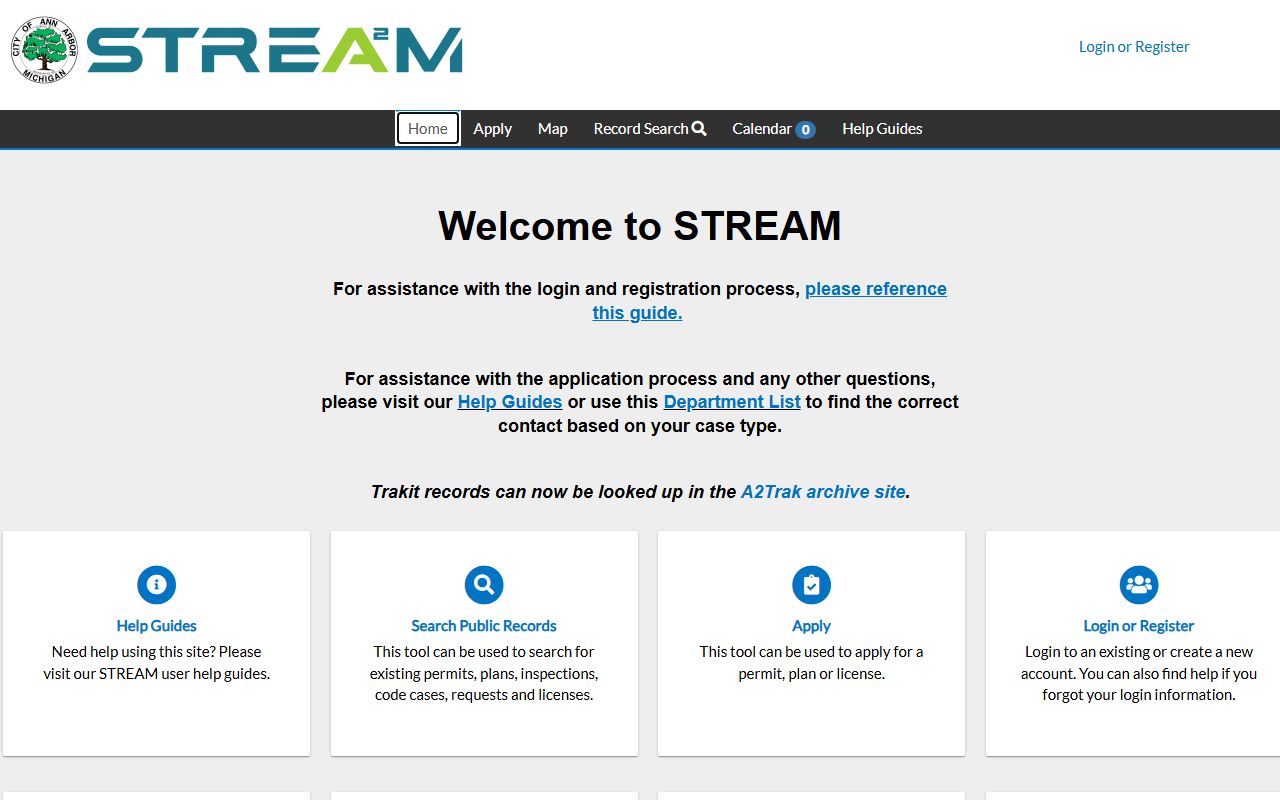Open the Department List link
This screenshot has width=1280, height=800.
732,401
